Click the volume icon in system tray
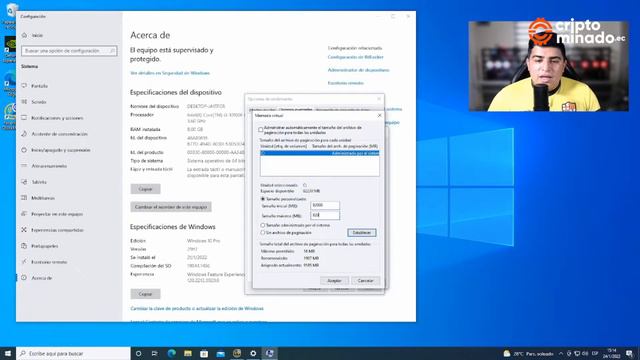This screenshot has height=360, width=640. tap(585, 353)
